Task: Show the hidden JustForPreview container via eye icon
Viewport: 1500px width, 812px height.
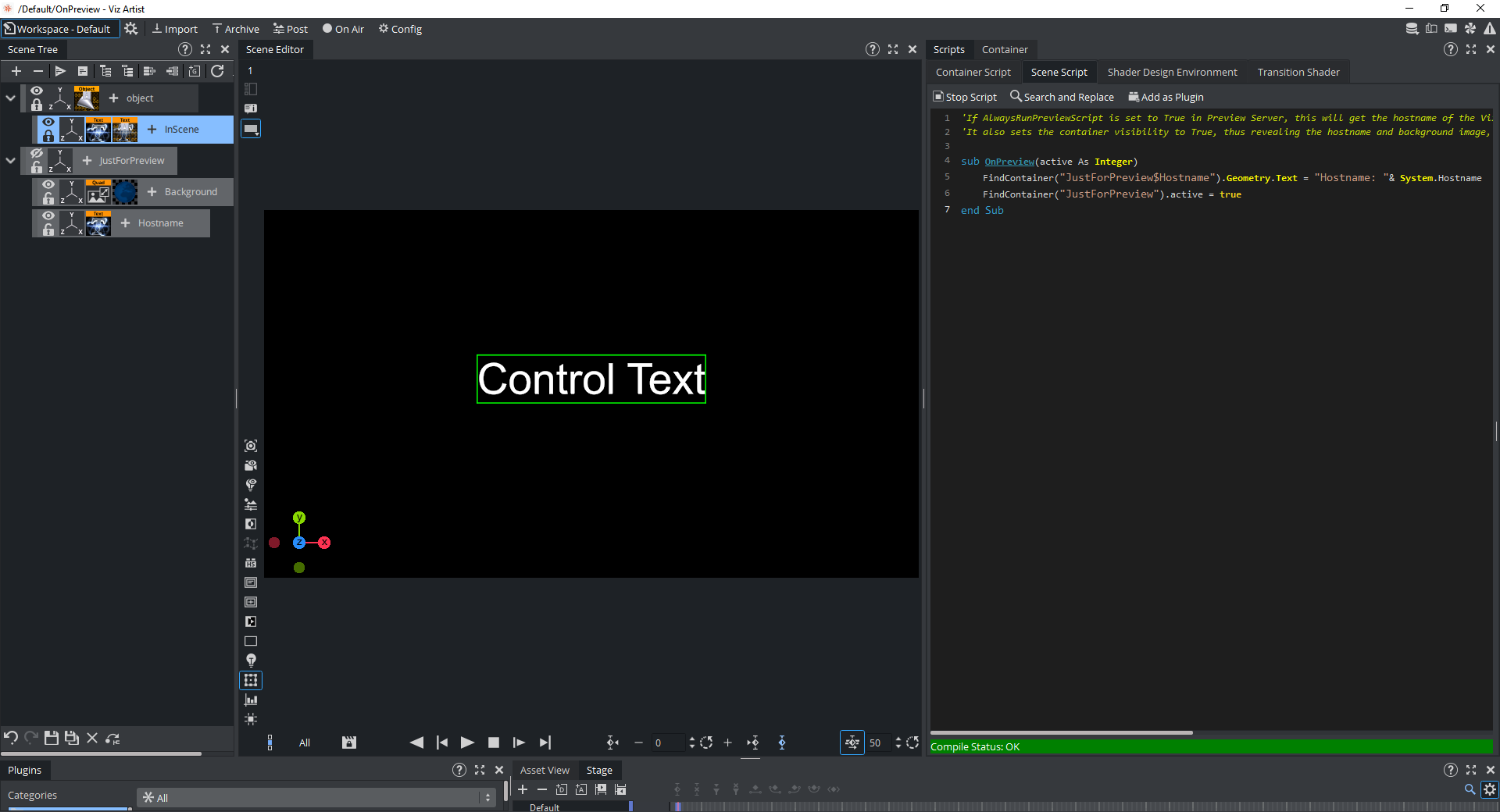Action: (37, 154)
